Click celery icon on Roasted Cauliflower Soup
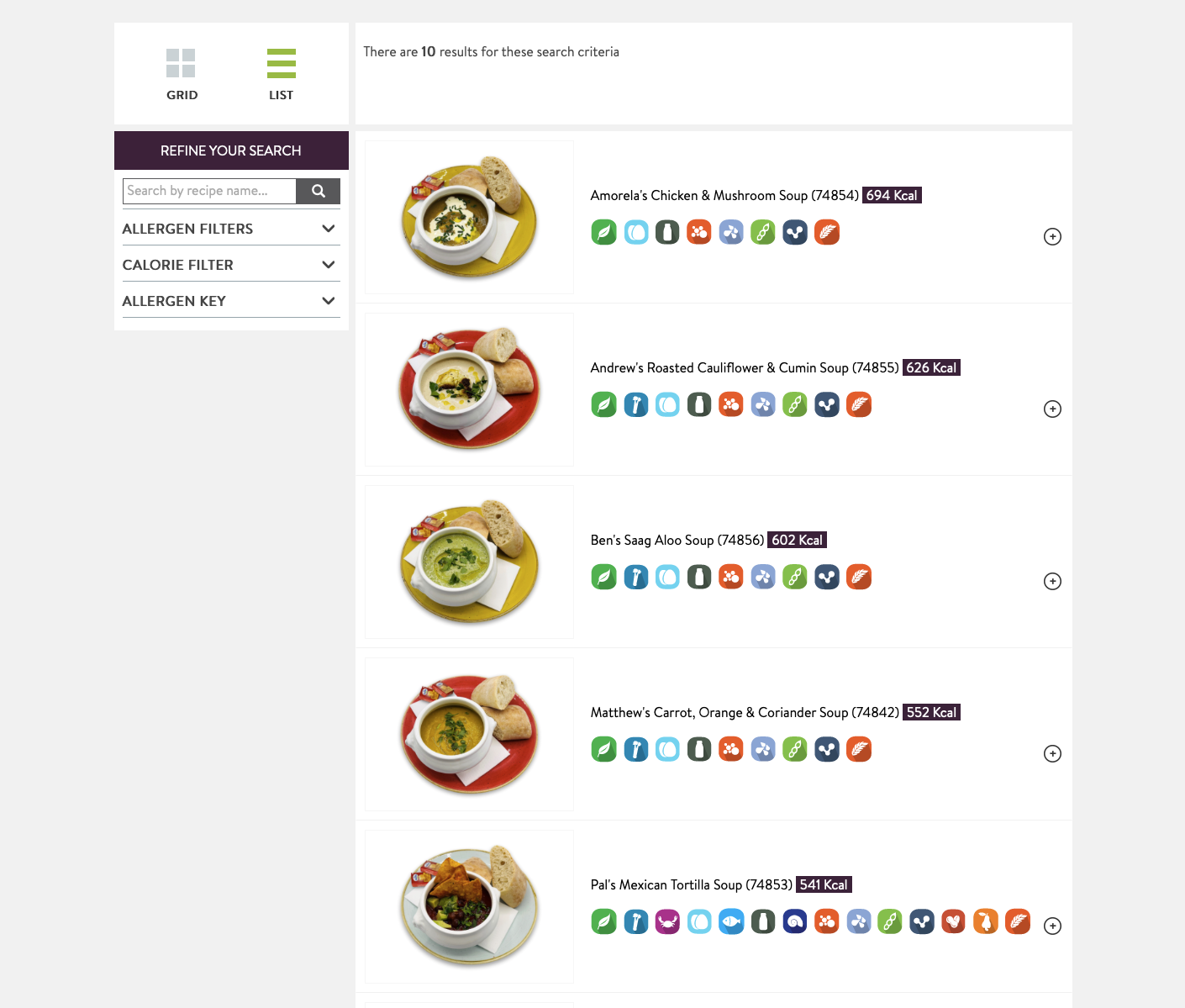Screen dimensions: 1185x1008 tap(636, 405)
